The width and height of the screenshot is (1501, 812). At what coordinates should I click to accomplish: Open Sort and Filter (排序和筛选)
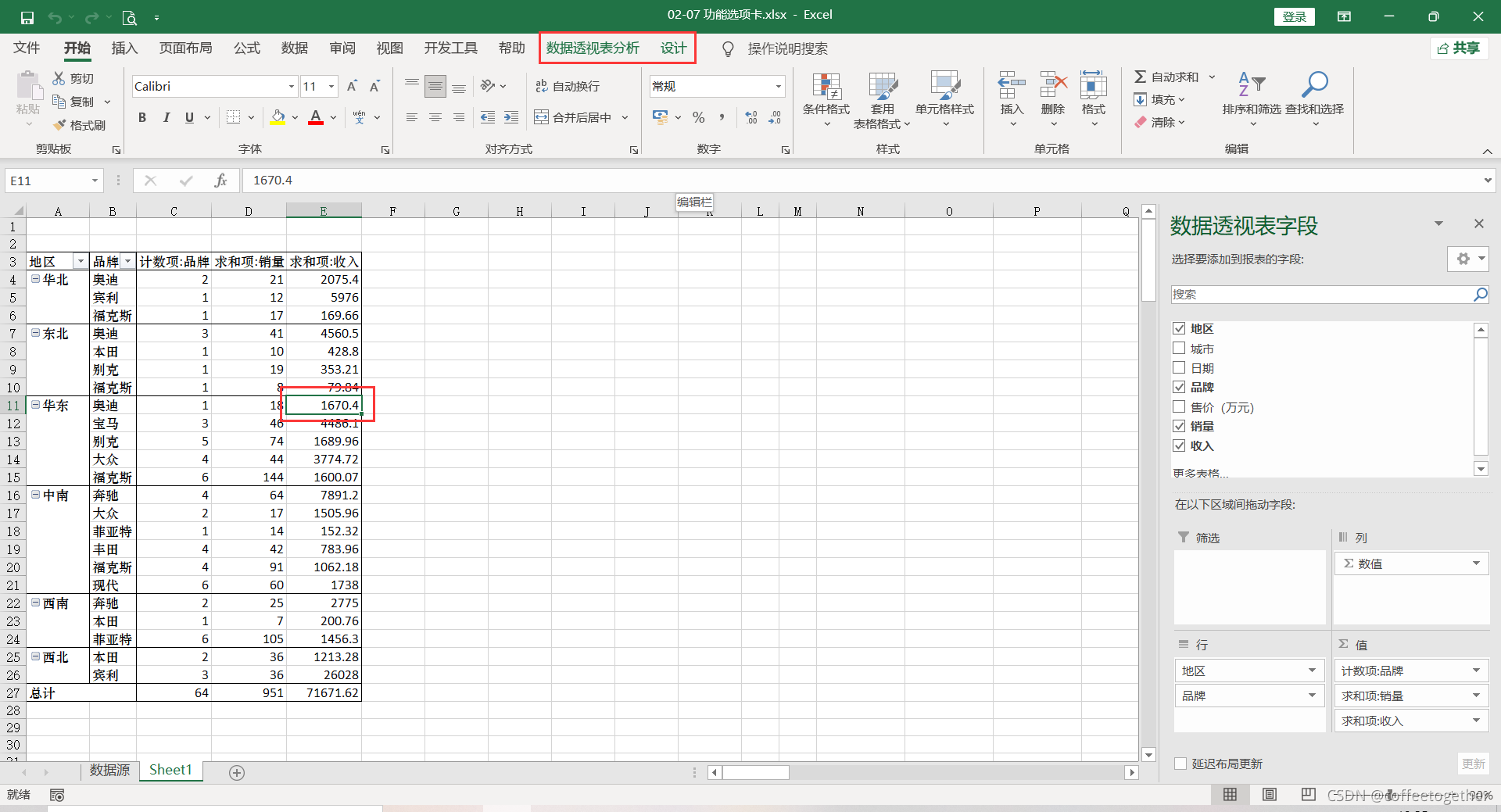tap(1252, 100)
